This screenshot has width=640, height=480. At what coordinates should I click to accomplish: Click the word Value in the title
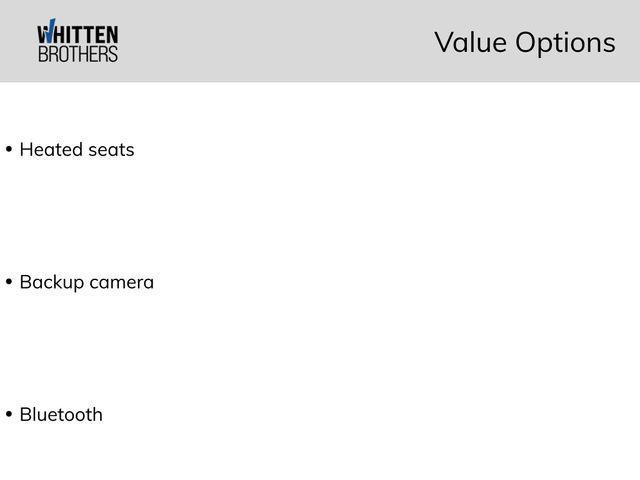pyautogui.click(x=470, y=43)
